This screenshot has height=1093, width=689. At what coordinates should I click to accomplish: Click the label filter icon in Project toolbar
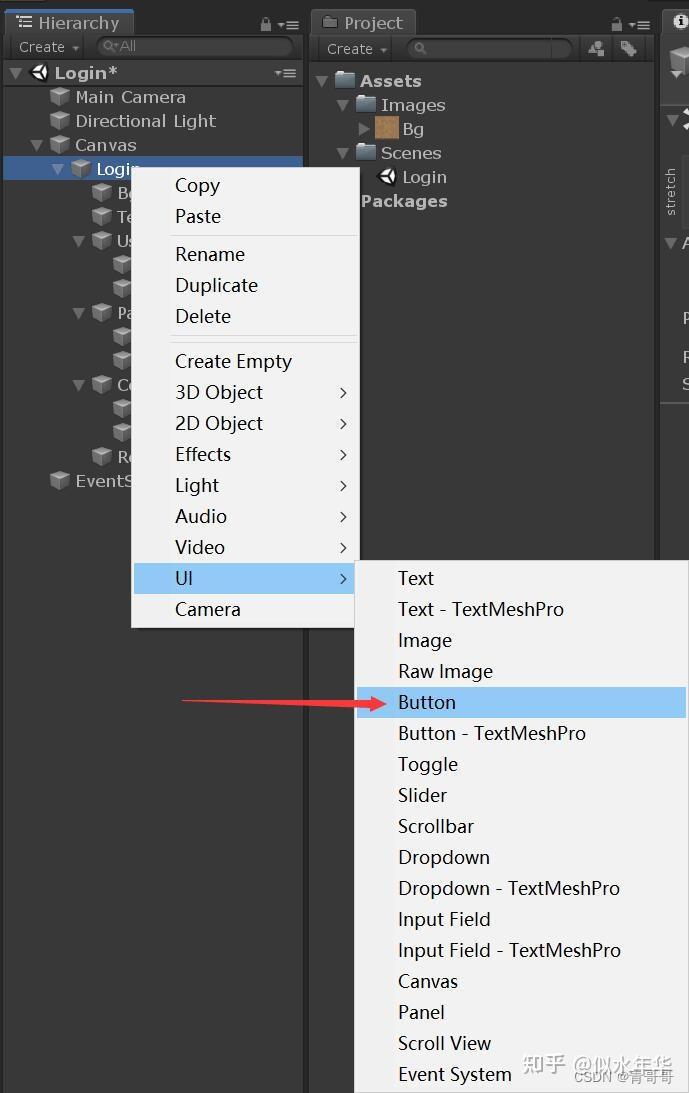coord(629,47)
